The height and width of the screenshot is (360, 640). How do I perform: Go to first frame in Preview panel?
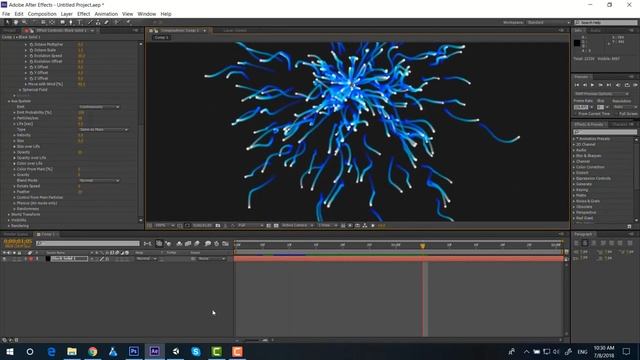click(577, 85)
